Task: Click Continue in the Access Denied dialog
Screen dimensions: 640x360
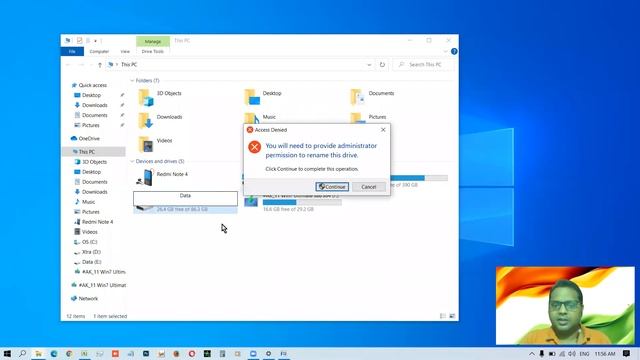Action: tap(332, 187)
